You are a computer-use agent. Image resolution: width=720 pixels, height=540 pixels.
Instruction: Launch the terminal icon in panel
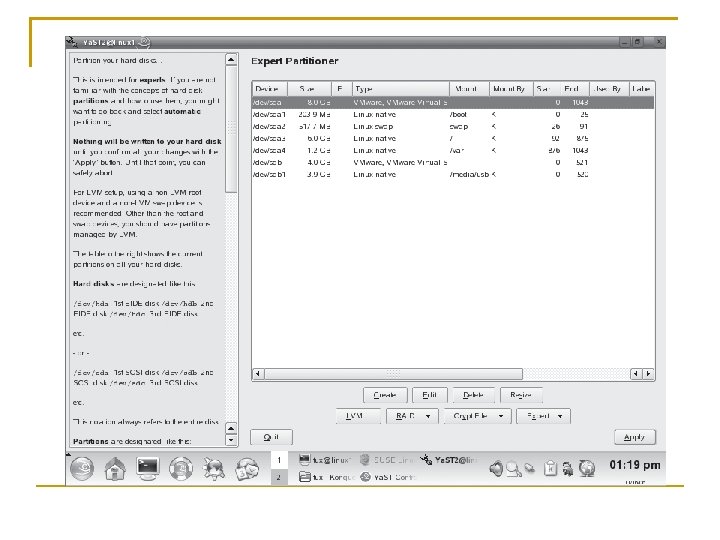pos(148,469)
